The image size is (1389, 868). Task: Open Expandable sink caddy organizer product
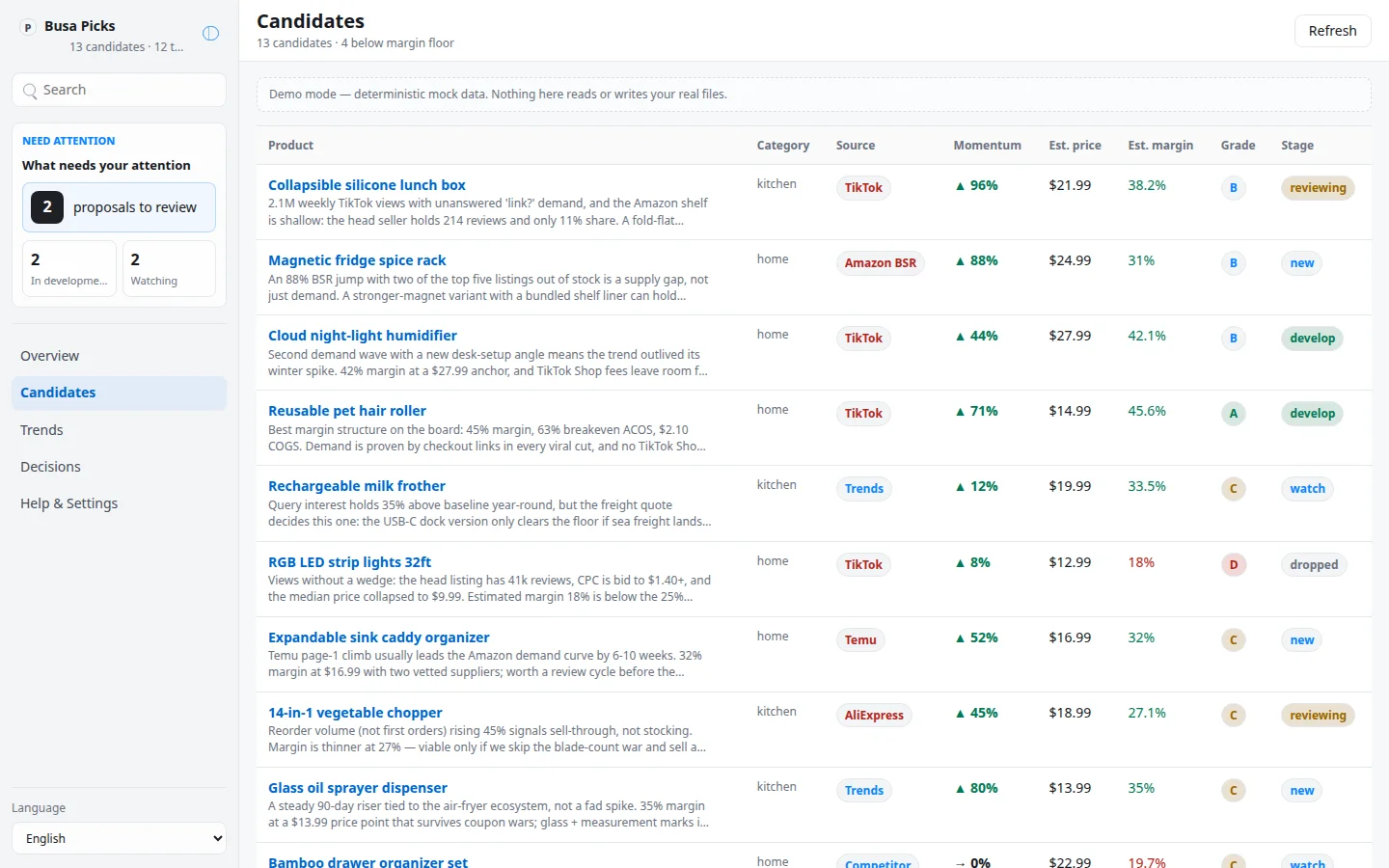coord(379,637)
